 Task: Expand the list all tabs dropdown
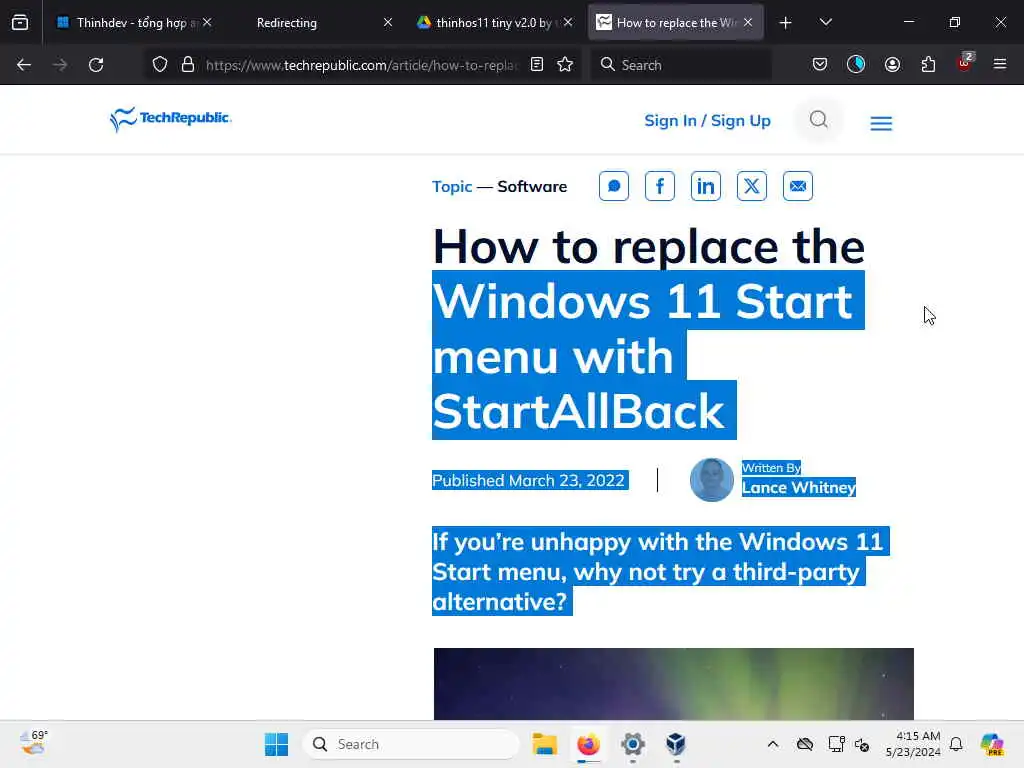tap(825, 22)
